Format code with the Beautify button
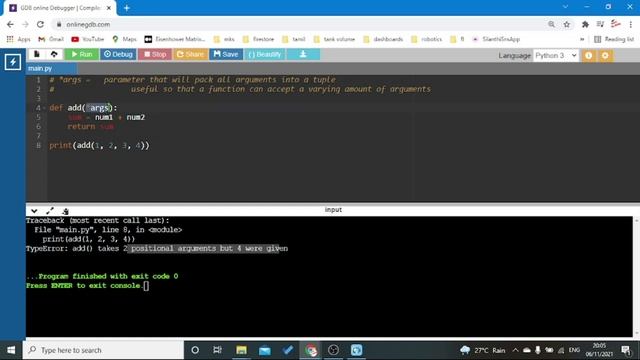The width and height of the screenshot is (640, 360). (x=264, y=54)
